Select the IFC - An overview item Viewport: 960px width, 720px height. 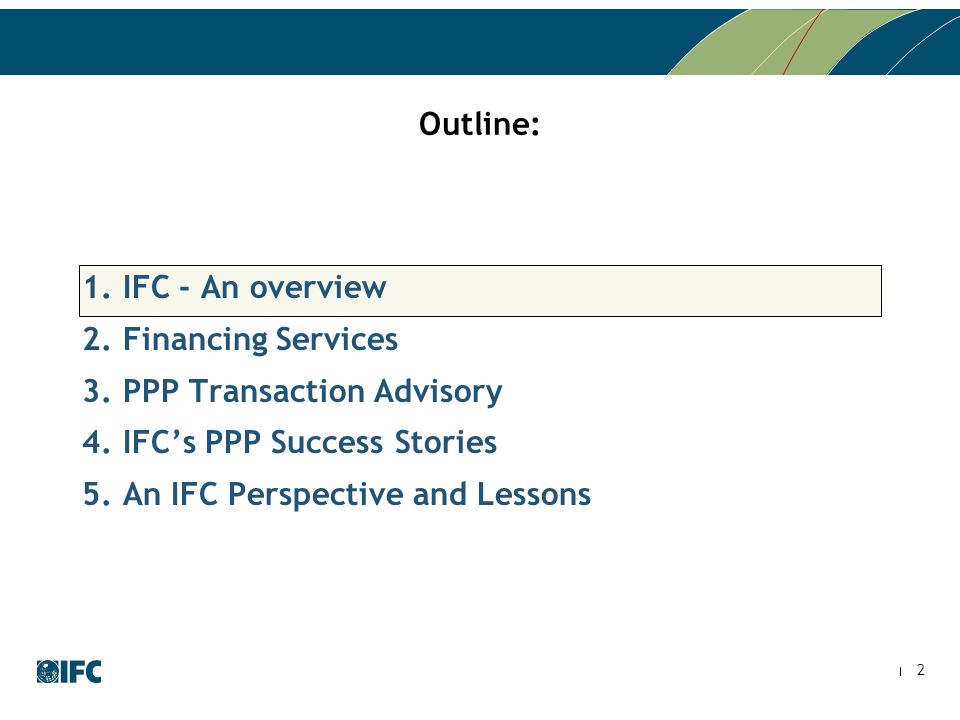coord(235,288)
